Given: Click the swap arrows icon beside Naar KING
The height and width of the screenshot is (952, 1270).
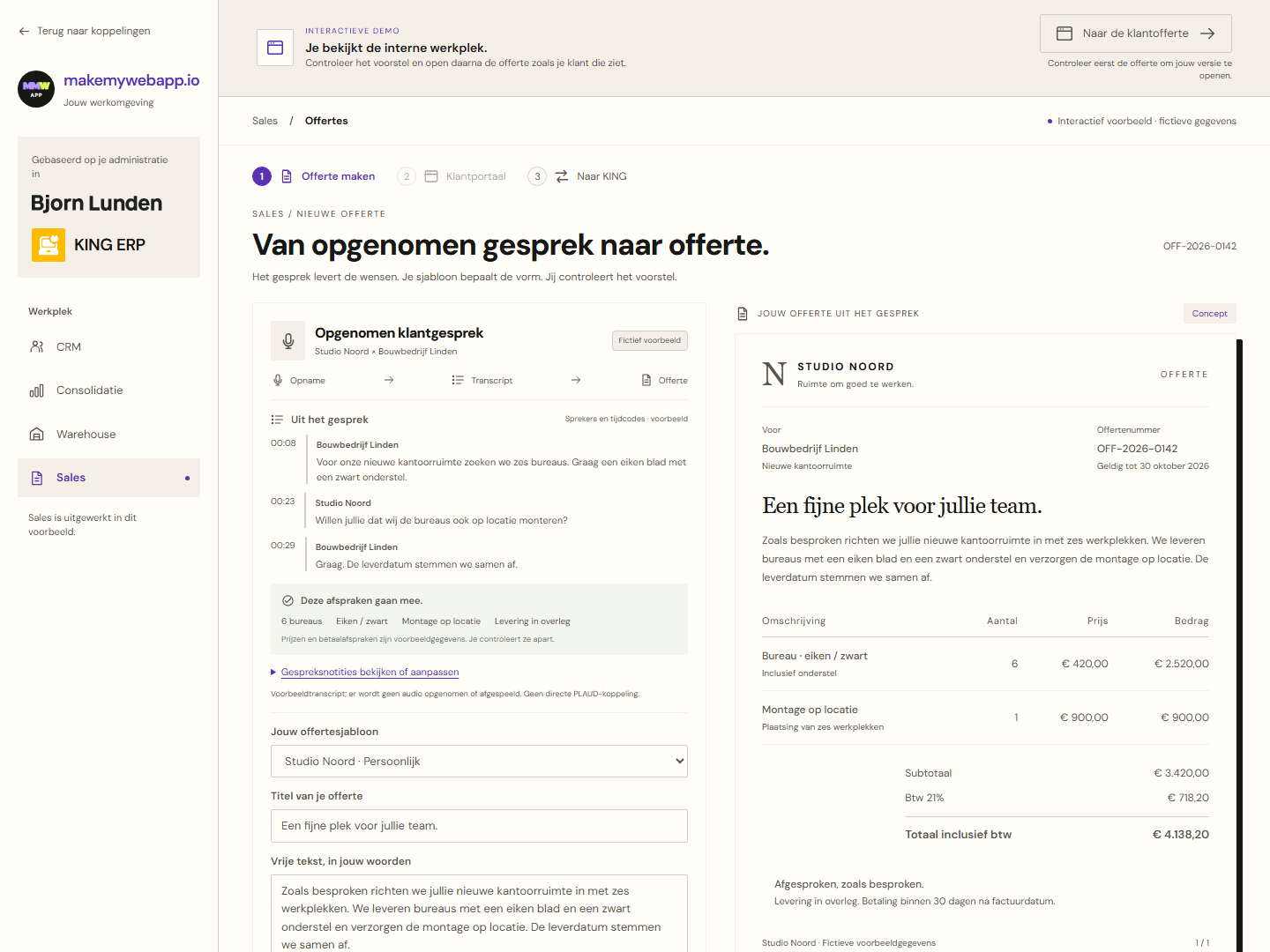Looking at the screenshot, I should [x=562, y=176].
